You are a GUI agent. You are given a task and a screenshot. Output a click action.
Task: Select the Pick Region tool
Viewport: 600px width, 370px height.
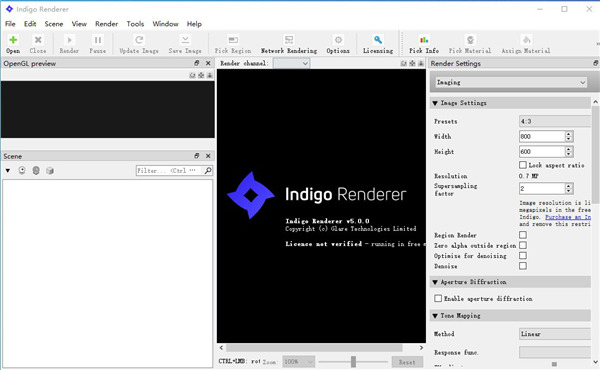[x=233, y=40]
